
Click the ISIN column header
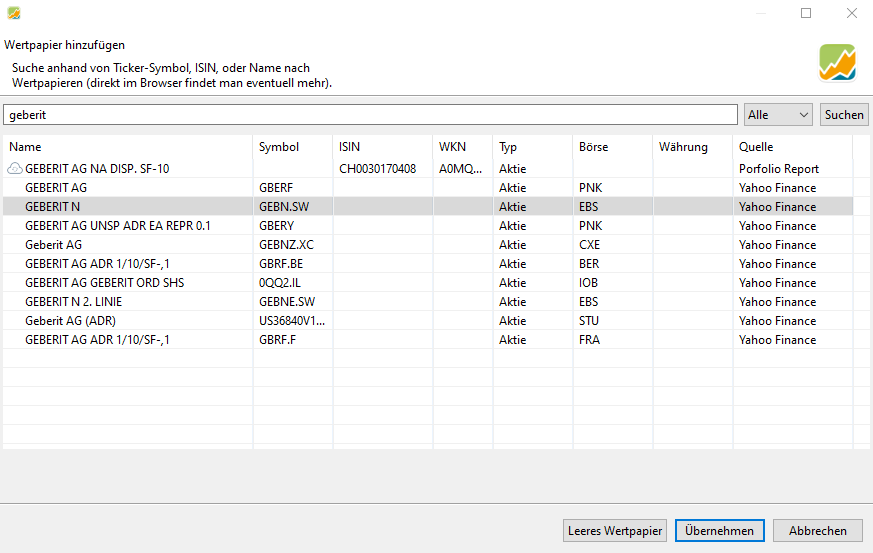[381, 147]
